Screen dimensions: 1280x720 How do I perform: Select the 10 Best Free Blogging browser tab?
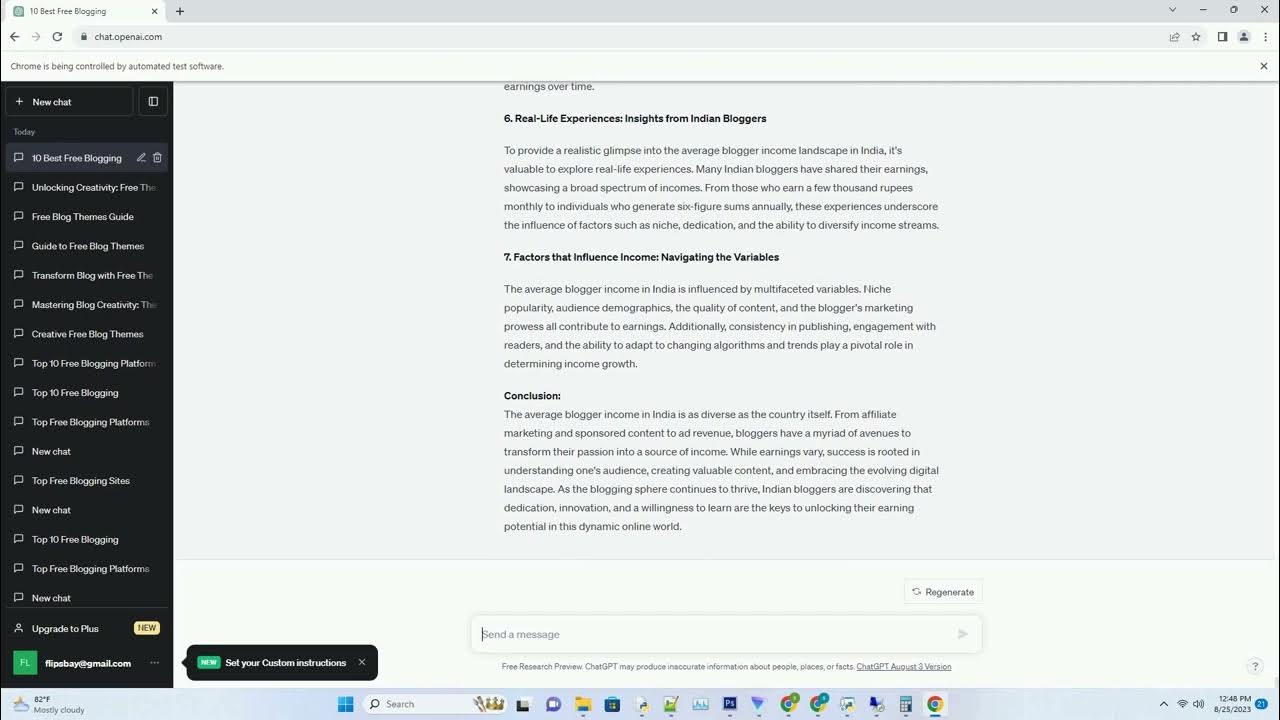click(x=86, y=11)
